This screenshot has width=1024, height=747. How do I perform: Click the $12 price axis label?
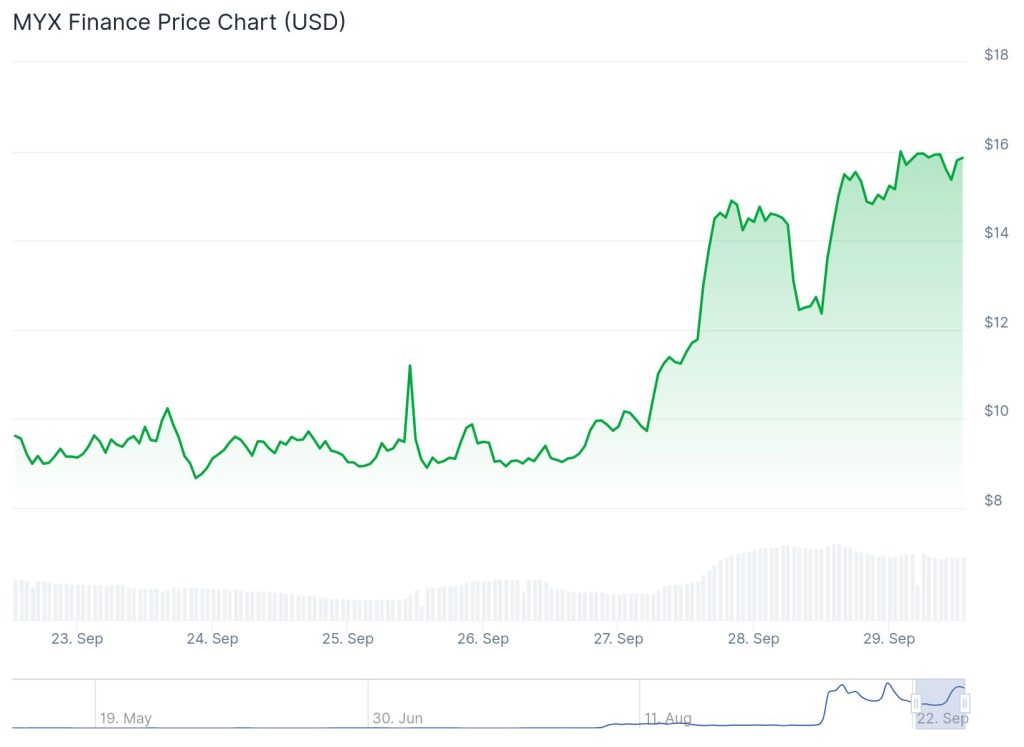click(996, 323)
